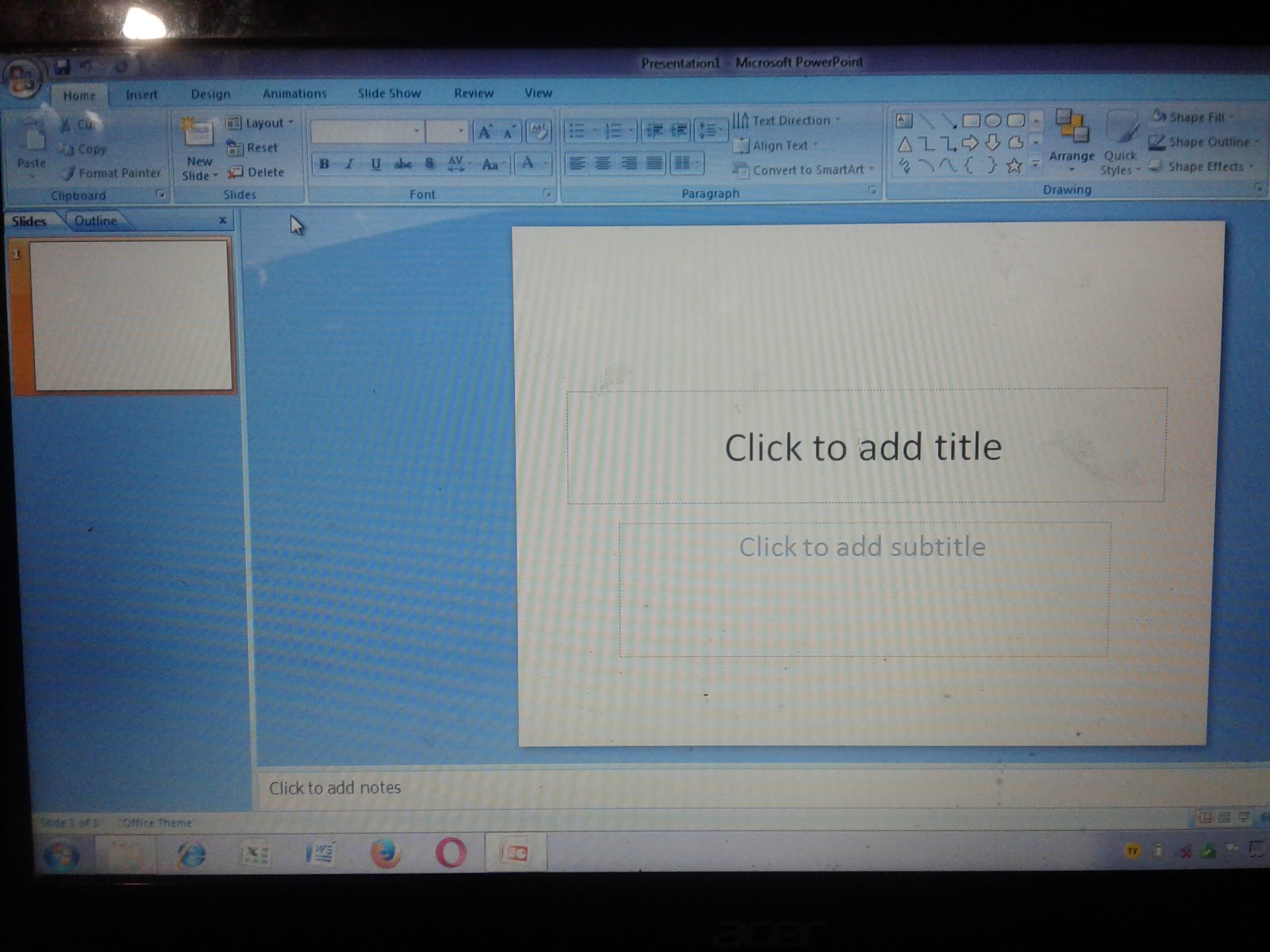Image resolution: width=1270 pixels, height=952 pixels.
Task: Open the Font dialog box launcher
Action: point(547,193)
